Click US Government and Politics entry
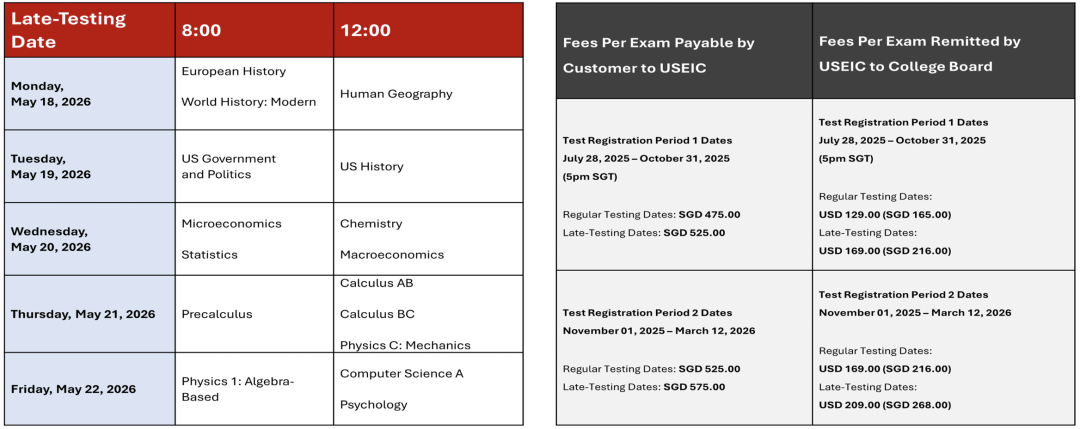The image size is (1080, 429). (x=229, y=166)
